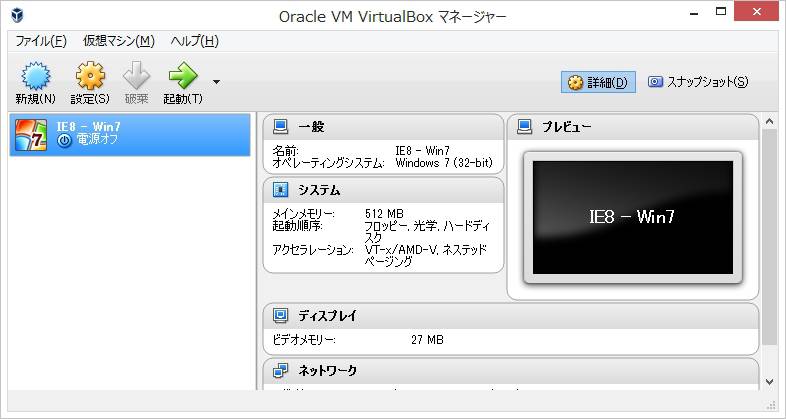Click the ビデオメモリー label
This screenshot has height=419, width=786.
(304, 340)
